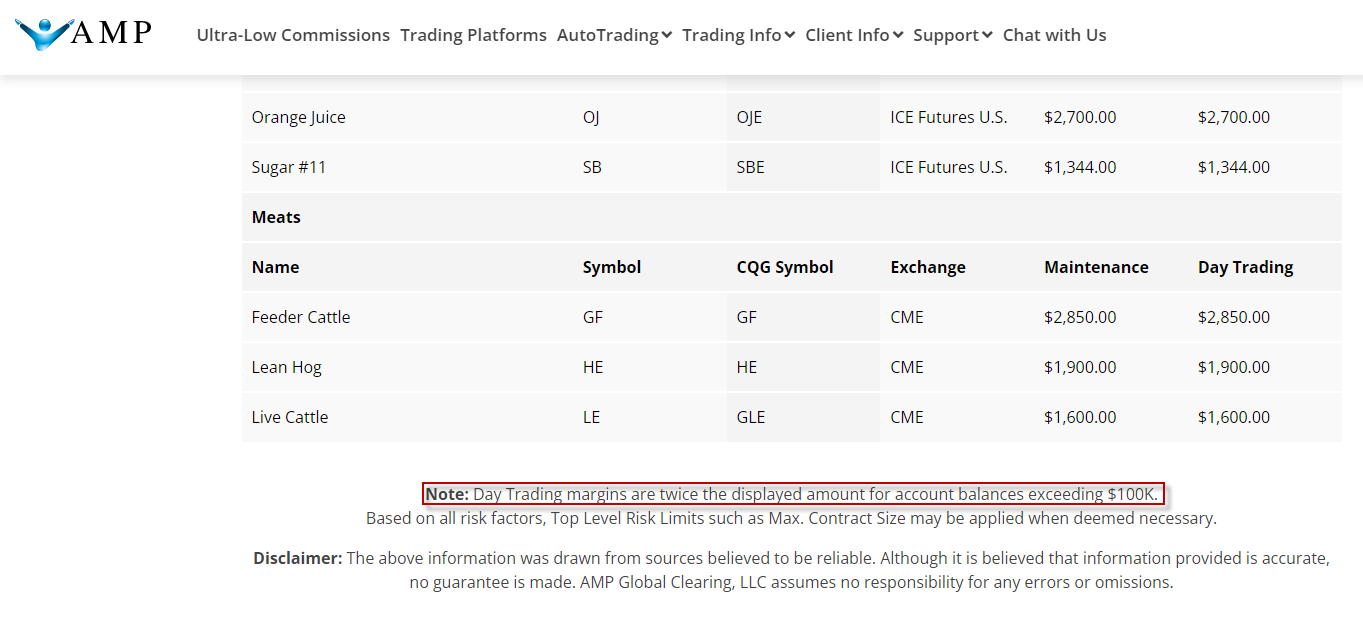This screenshot has width=1363, height=623.
Task: Click the Maintenance column header
Action: point(1096,267)
